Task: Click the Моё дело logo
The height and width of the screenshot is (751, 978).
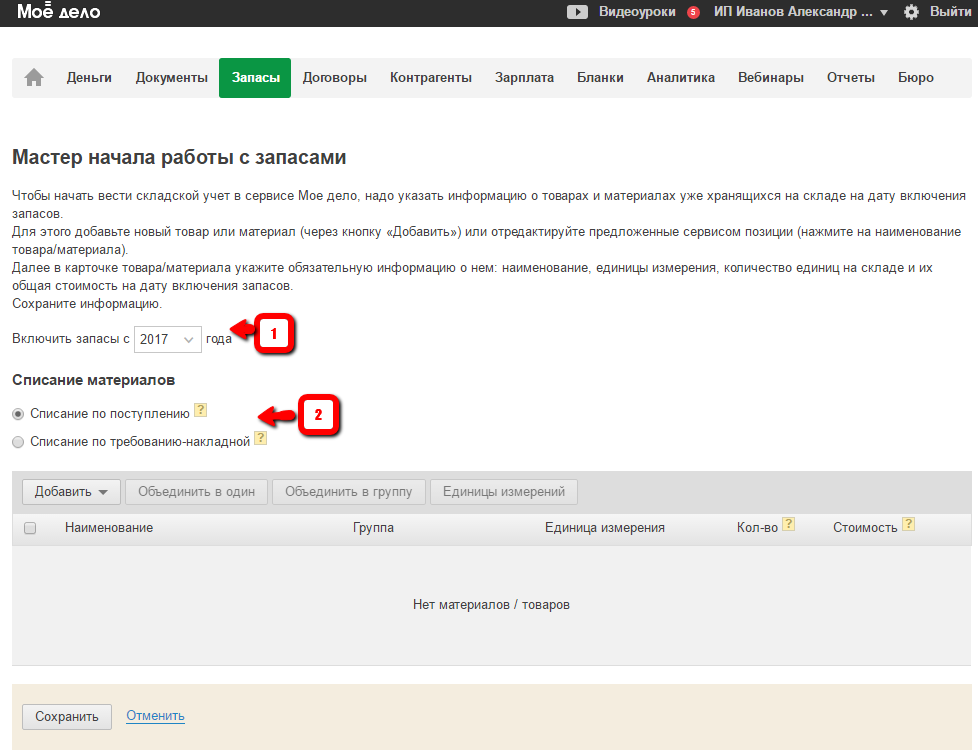Action: tap(58, 13)
